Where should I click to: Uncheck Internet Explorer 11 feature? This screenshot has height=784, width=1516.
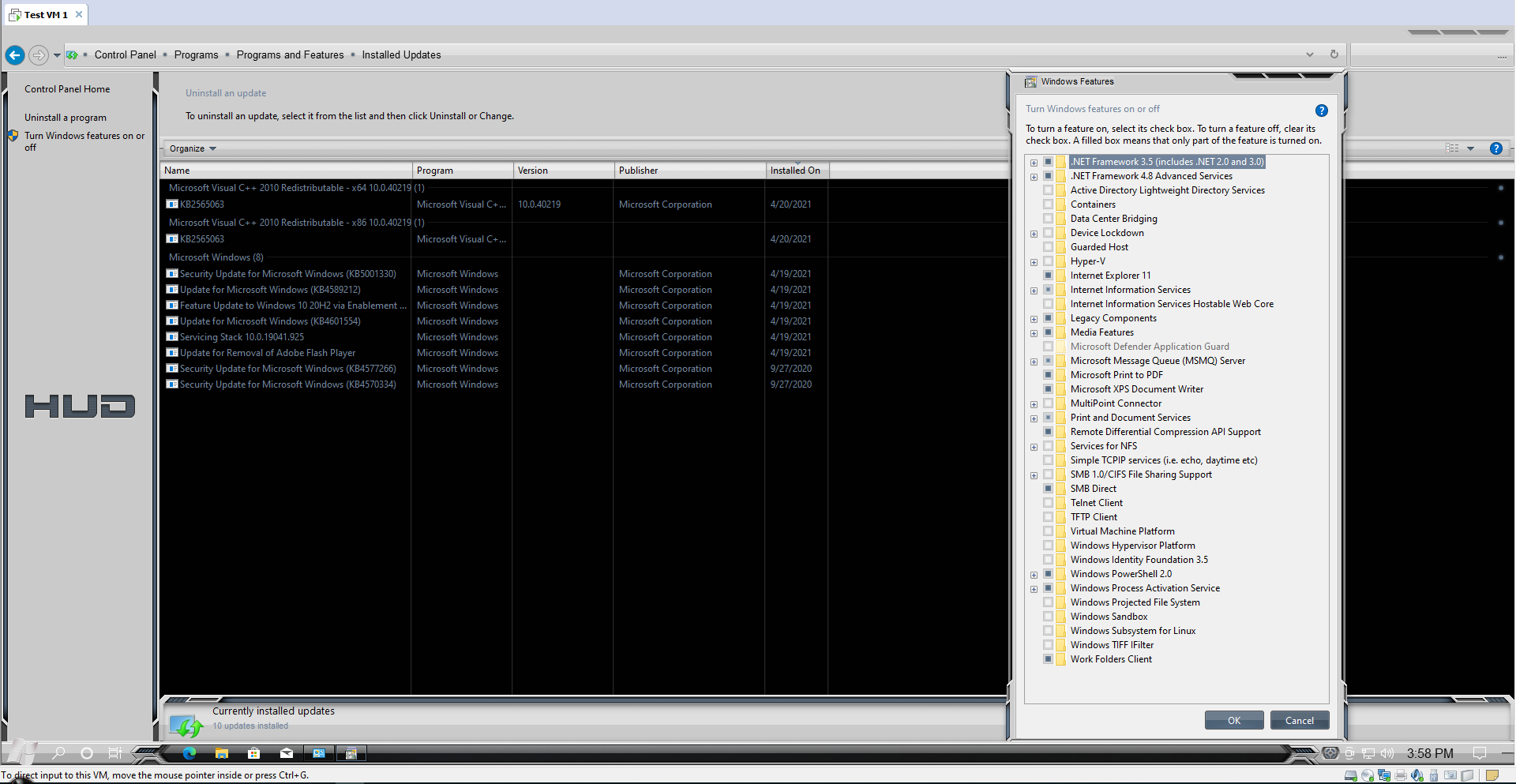[x=1049, y=276]
